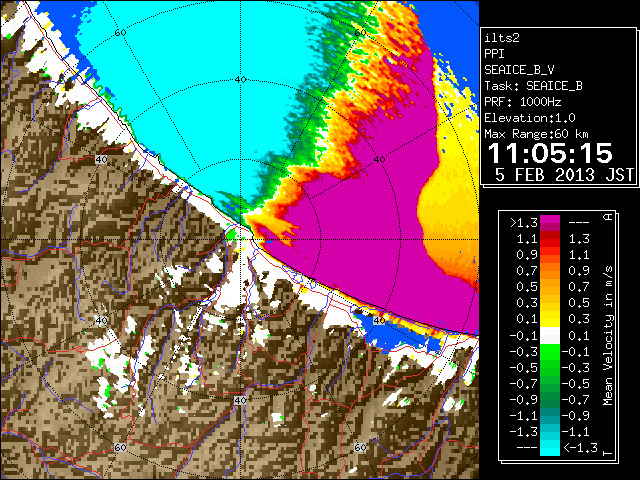Click the ">1.3" legend label
The height and width of the screenshot is (480, 640).
524,223
